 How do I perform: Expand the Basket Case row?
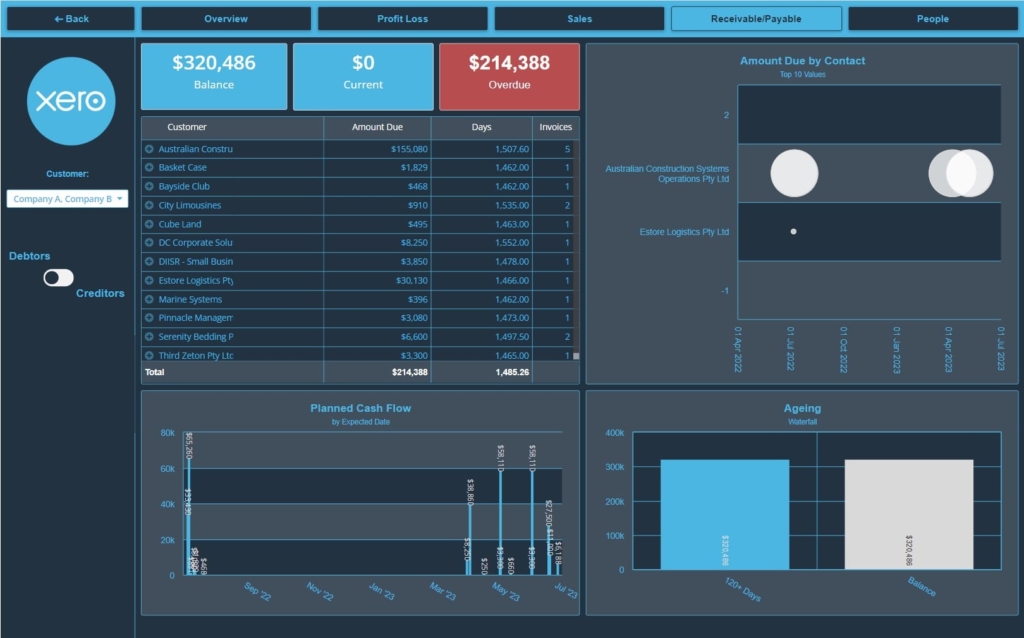(x=149, y=167)
